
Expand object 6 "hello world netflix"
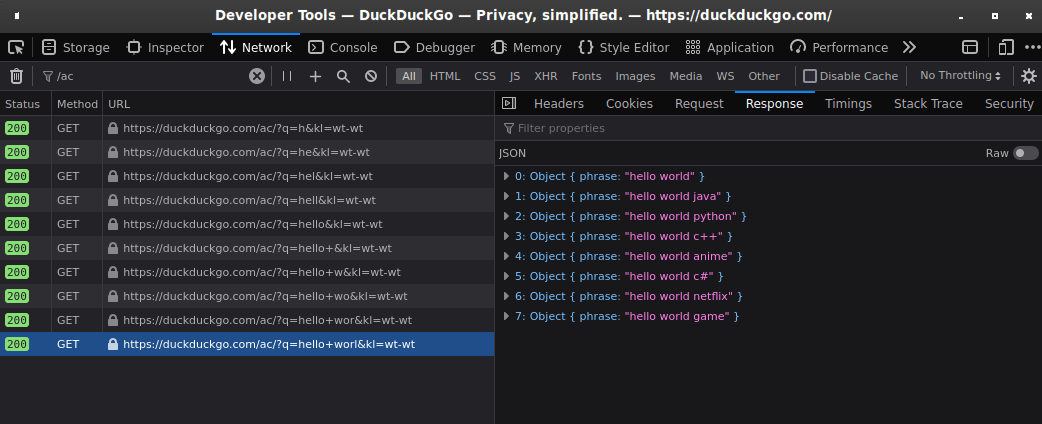[x=506, y=296]
